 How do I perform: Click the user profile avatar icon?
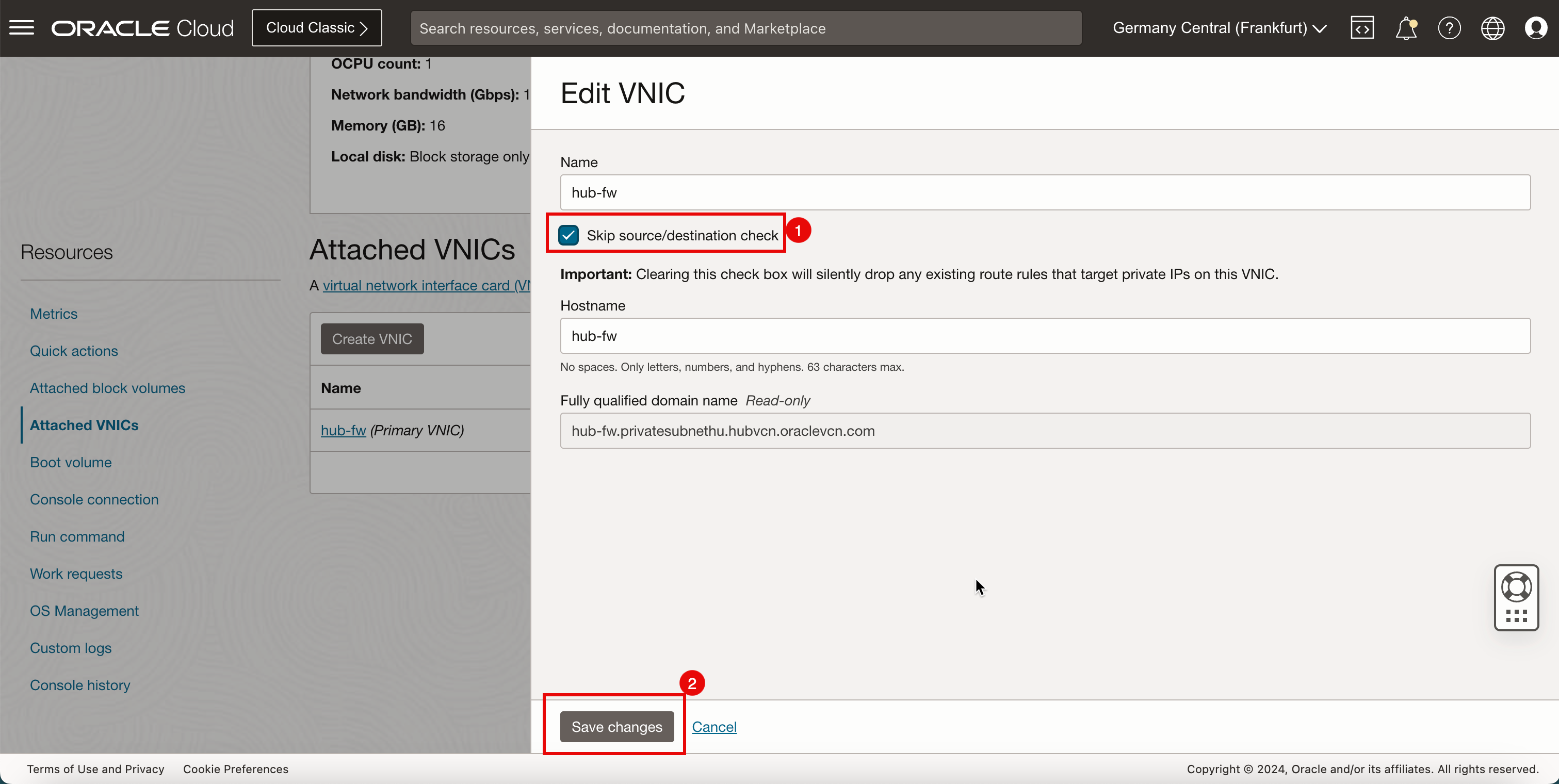[x=1536, y=27]
